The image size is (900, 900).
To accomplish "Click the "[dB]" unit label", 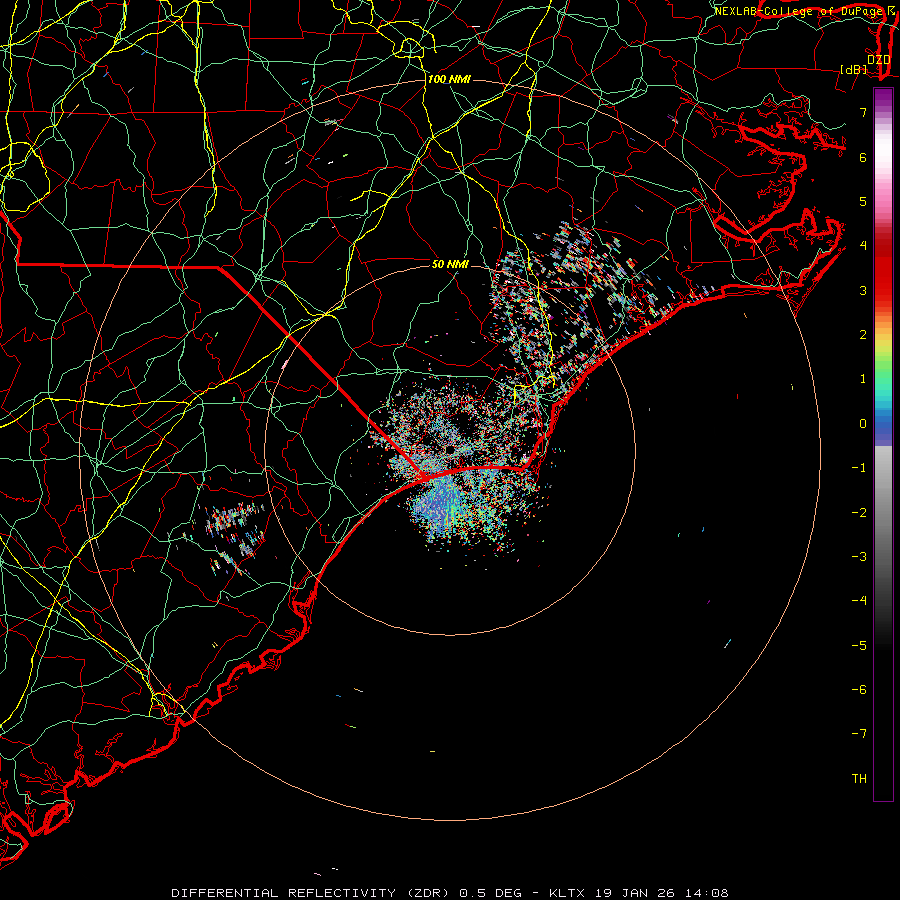I will 854,69.
